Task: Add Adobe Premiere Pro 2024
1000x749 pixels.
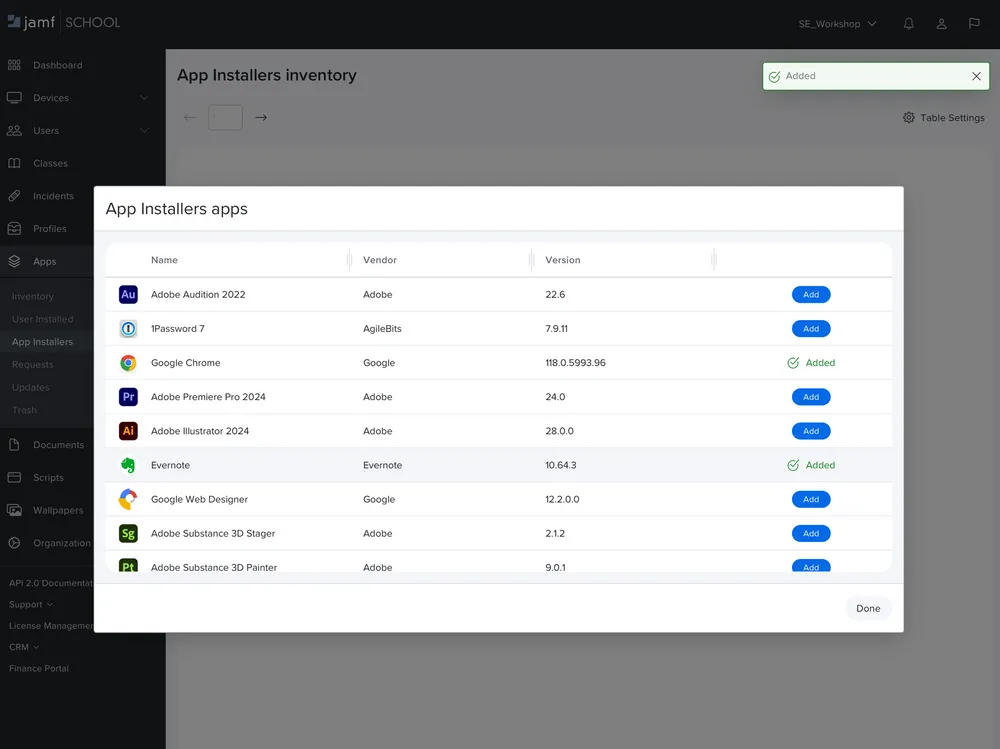Action: pyautogui.click(x=811, y=396)
